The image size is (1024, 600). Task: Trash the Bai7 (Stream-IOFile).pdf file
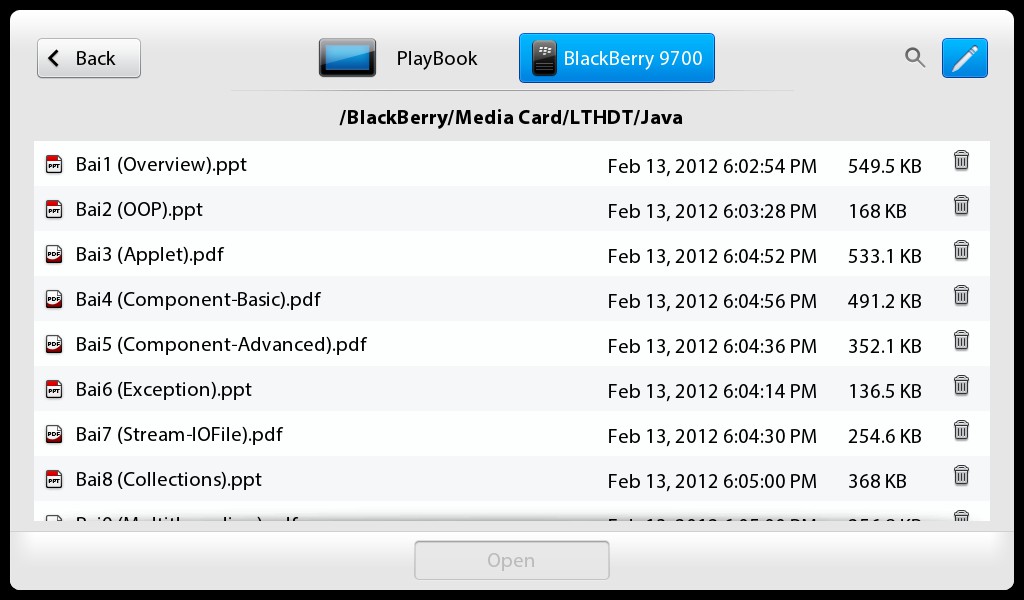pyautogui.click(x=961, y=430)
